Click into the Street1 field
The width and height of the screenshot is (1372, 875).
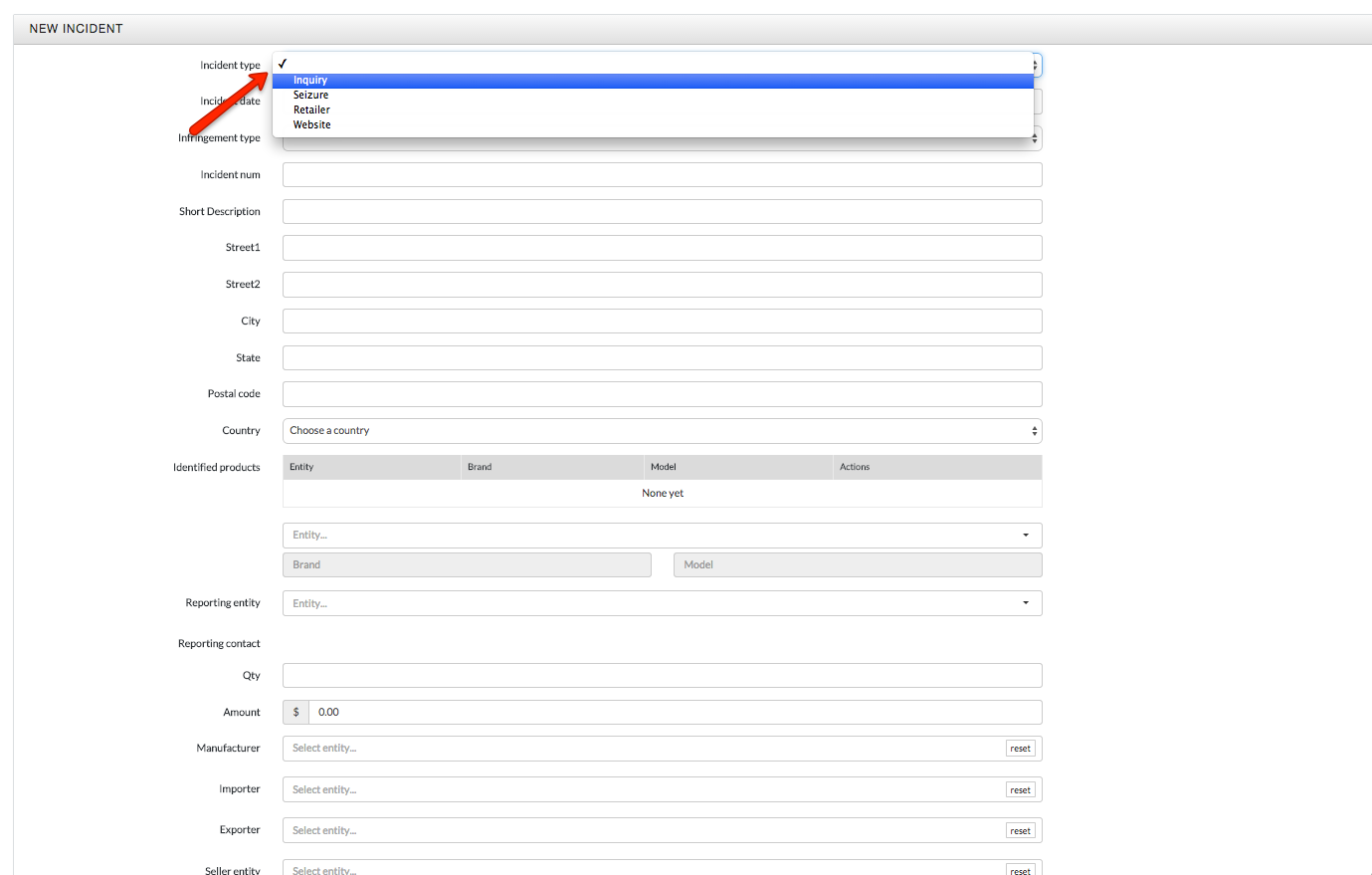point(662,248)
